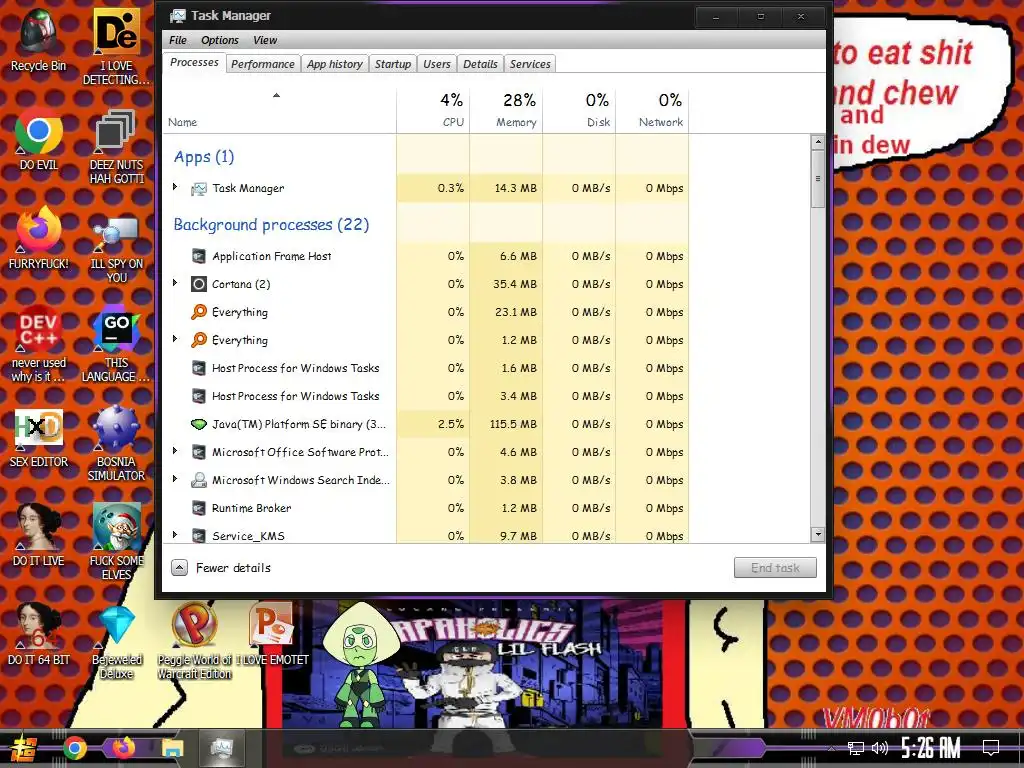Image resolution: width=1024 pixels, height=768 pixels.
Task: Open the 'DO IT 64 BIT' desktop shortcut
Action: pyautogui.click(x=39, y=635)
